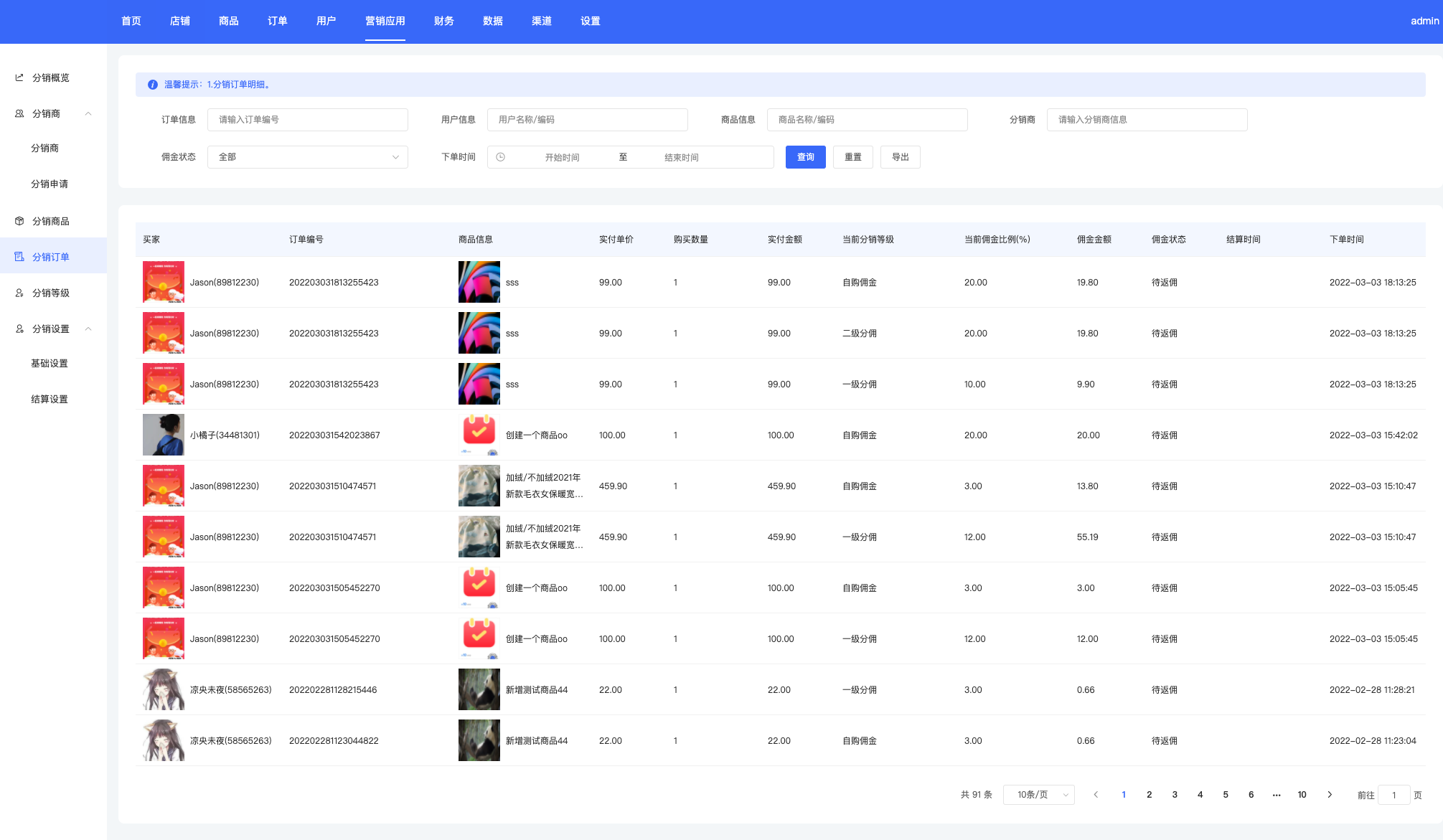
Task: Switch to the 财务 top navigation tab
Action: (443, 21)
